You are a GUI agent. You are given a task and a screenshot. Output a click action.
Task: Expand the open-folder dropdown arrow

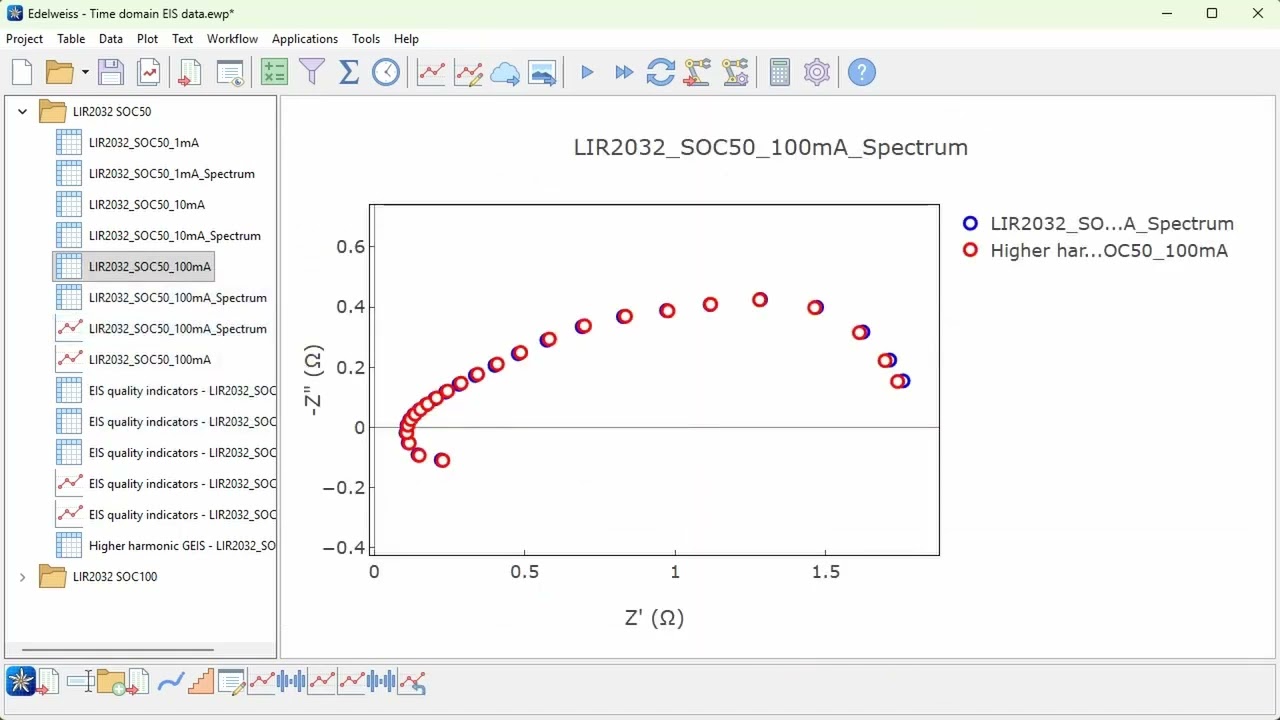(x=85, y=72)
